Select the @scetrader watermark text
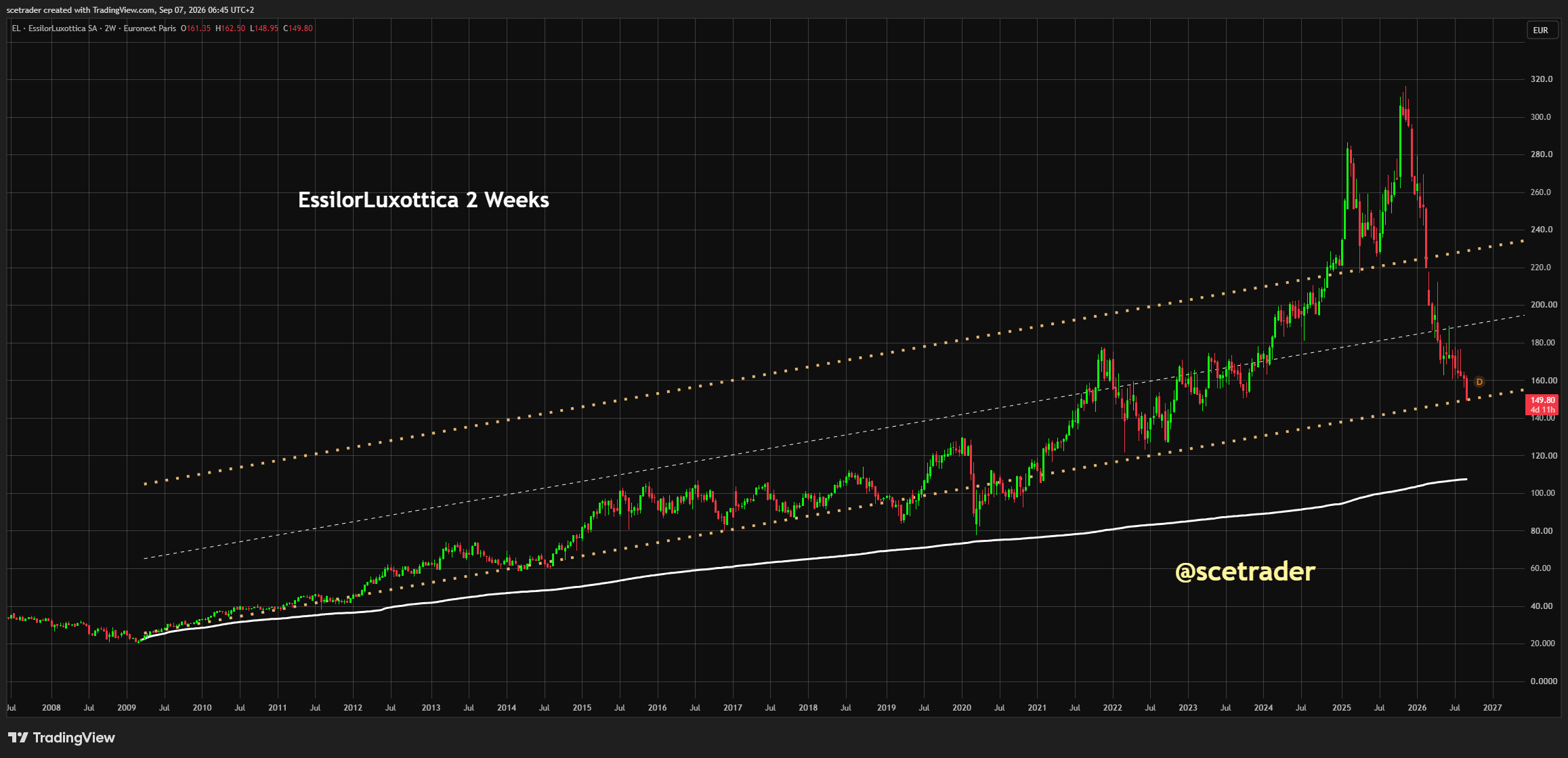1568x758 pixels. (x=1245, y=571)
